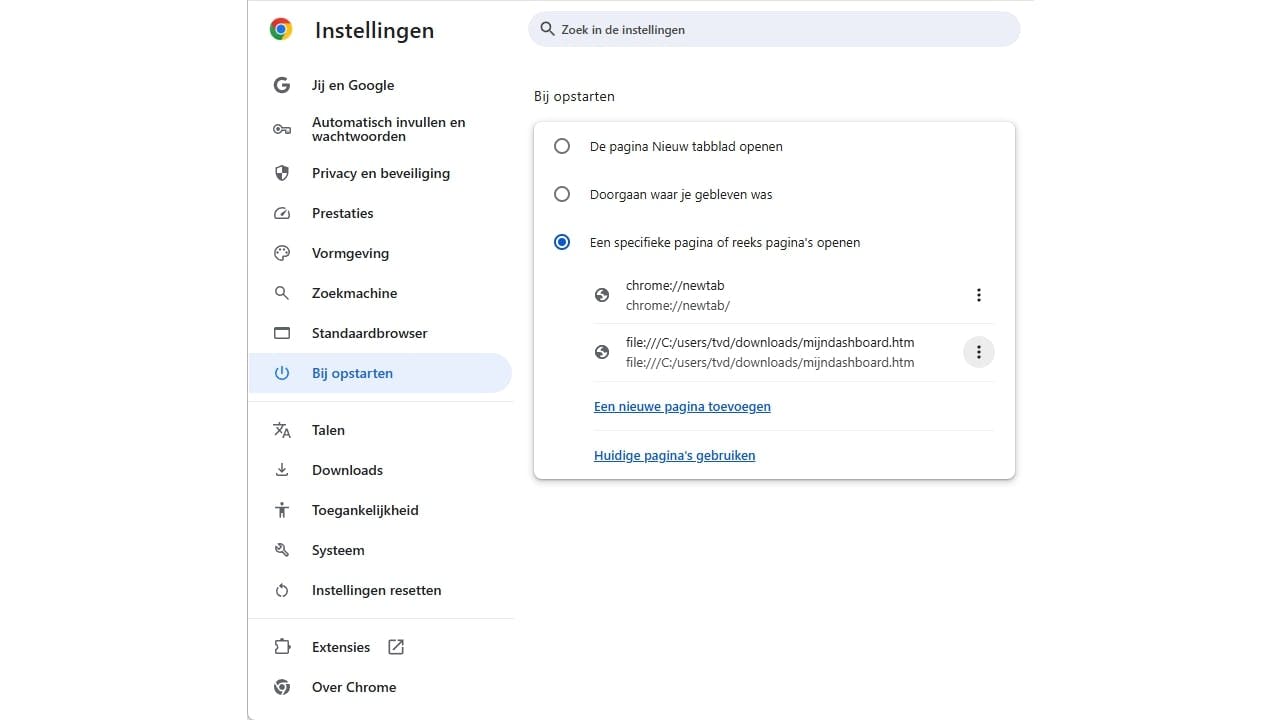Screen dimensions: 1280x720
Task: Select the Bij opstarten power icon
Action: pos(282,373)
